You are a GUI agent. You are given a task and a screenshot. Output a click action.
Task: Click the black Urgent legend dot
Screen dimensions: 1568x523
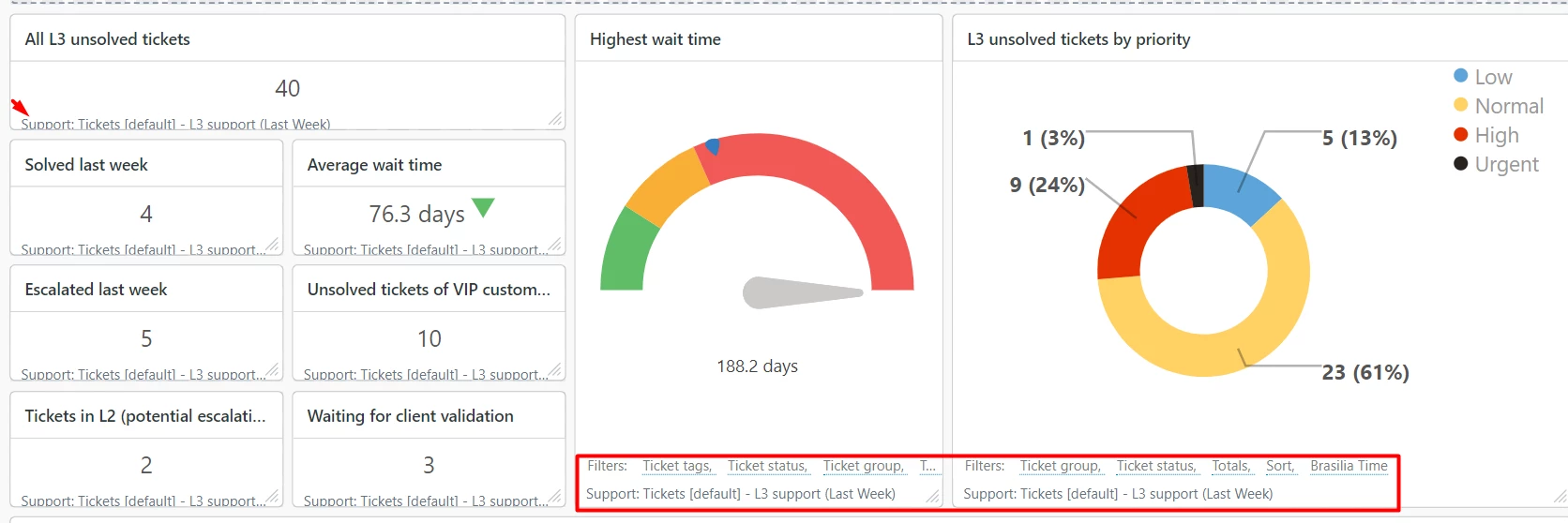tap(1460, 163)
